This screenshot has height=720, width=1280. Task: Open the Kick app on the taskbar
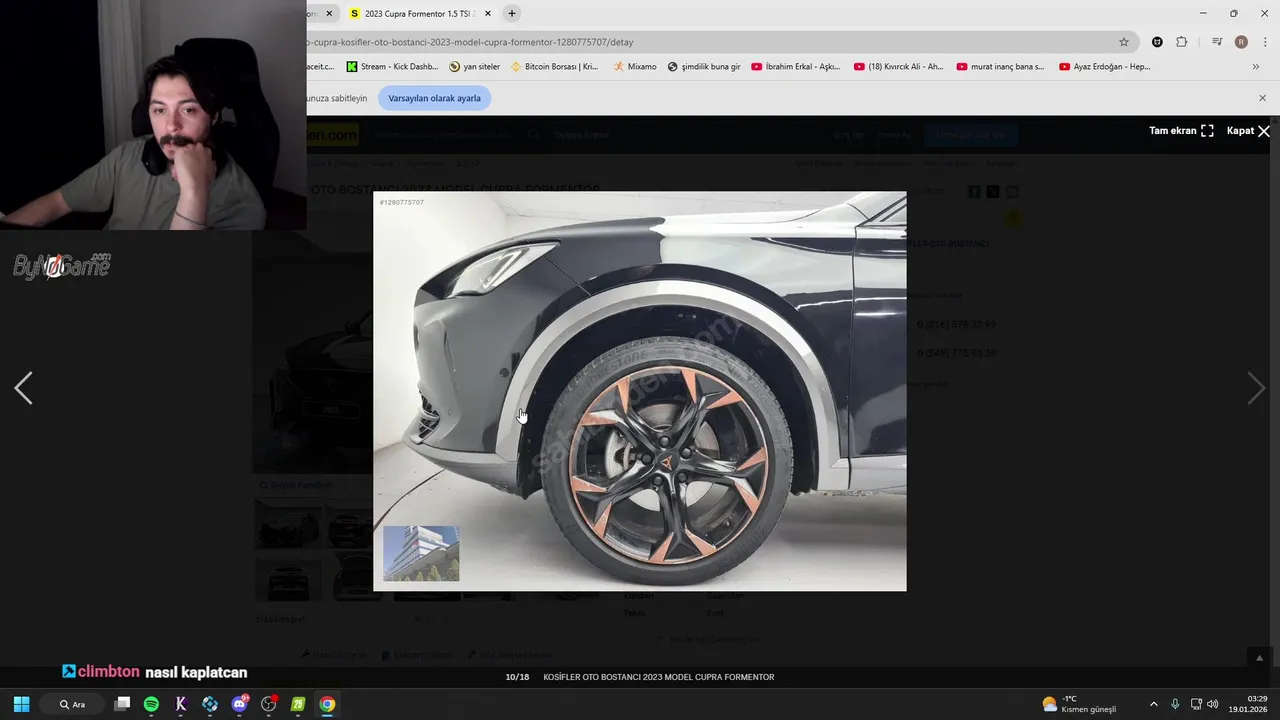click(181, 704)
